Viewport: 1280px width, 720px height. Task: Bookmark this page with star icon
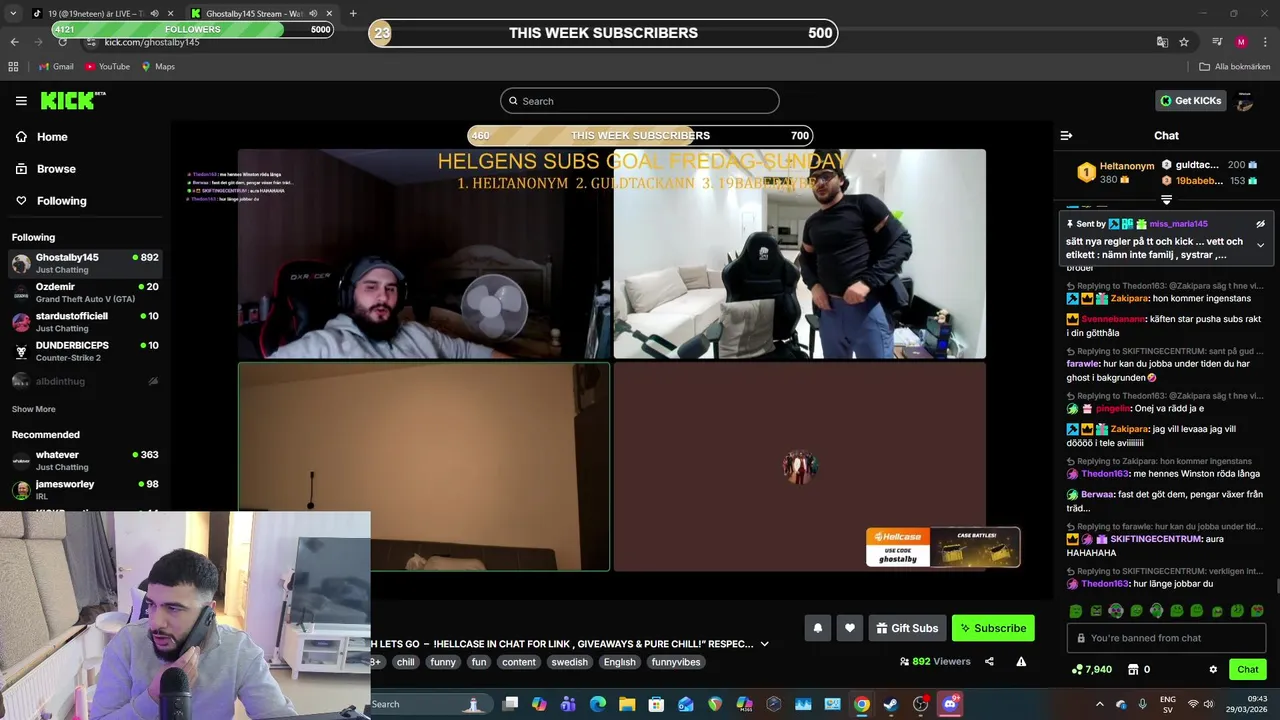tap(1184, 42)
